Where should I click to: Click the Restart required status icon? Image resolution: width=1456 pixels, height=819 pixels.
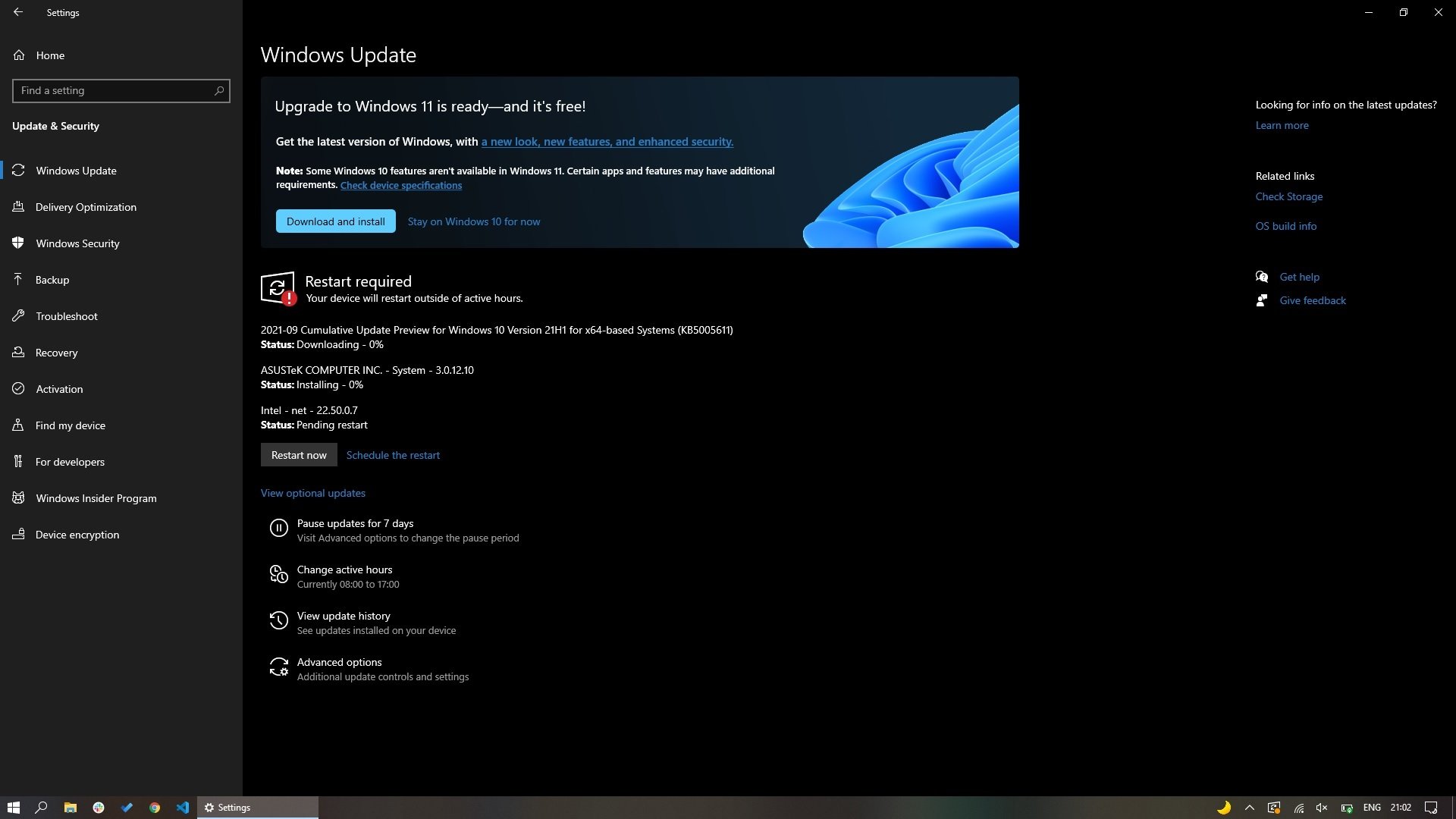click(278, 288)
